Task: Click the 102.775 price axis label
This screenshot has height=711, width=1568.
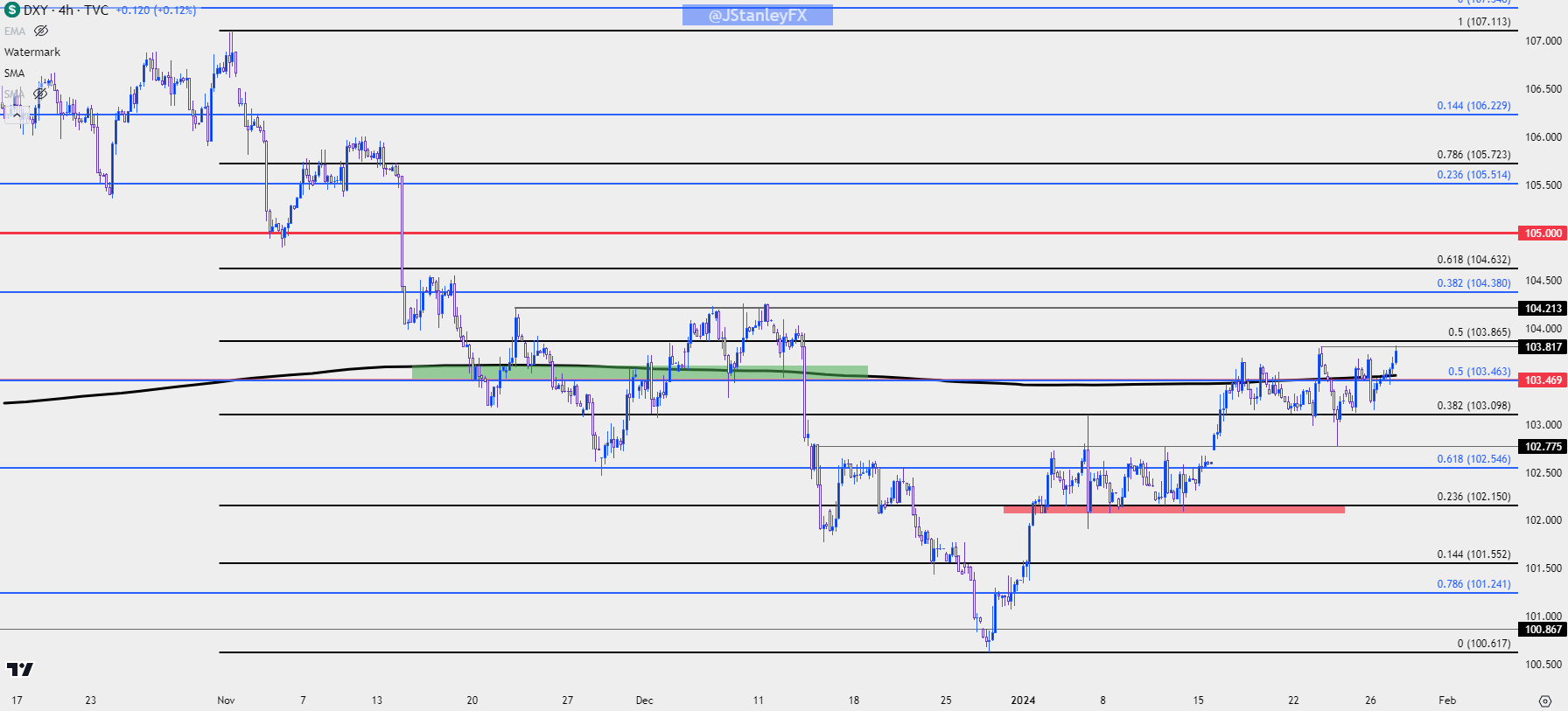Action: (1543, 447)
